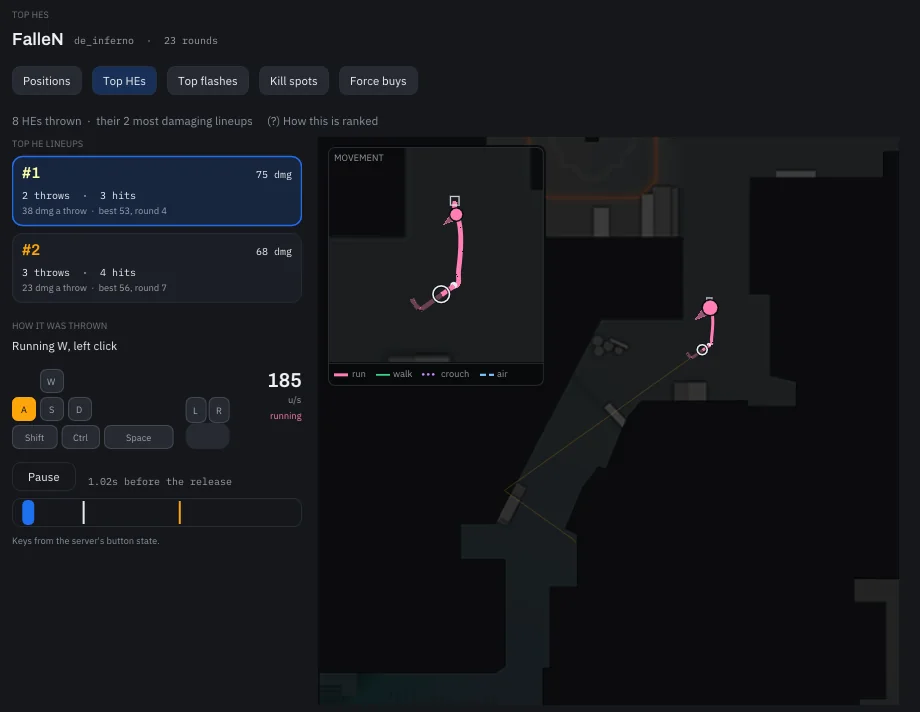The width and height of the screenshot is (920, 712).
Task: Switch to the Top flashes tab
Action: coord(208,81)
